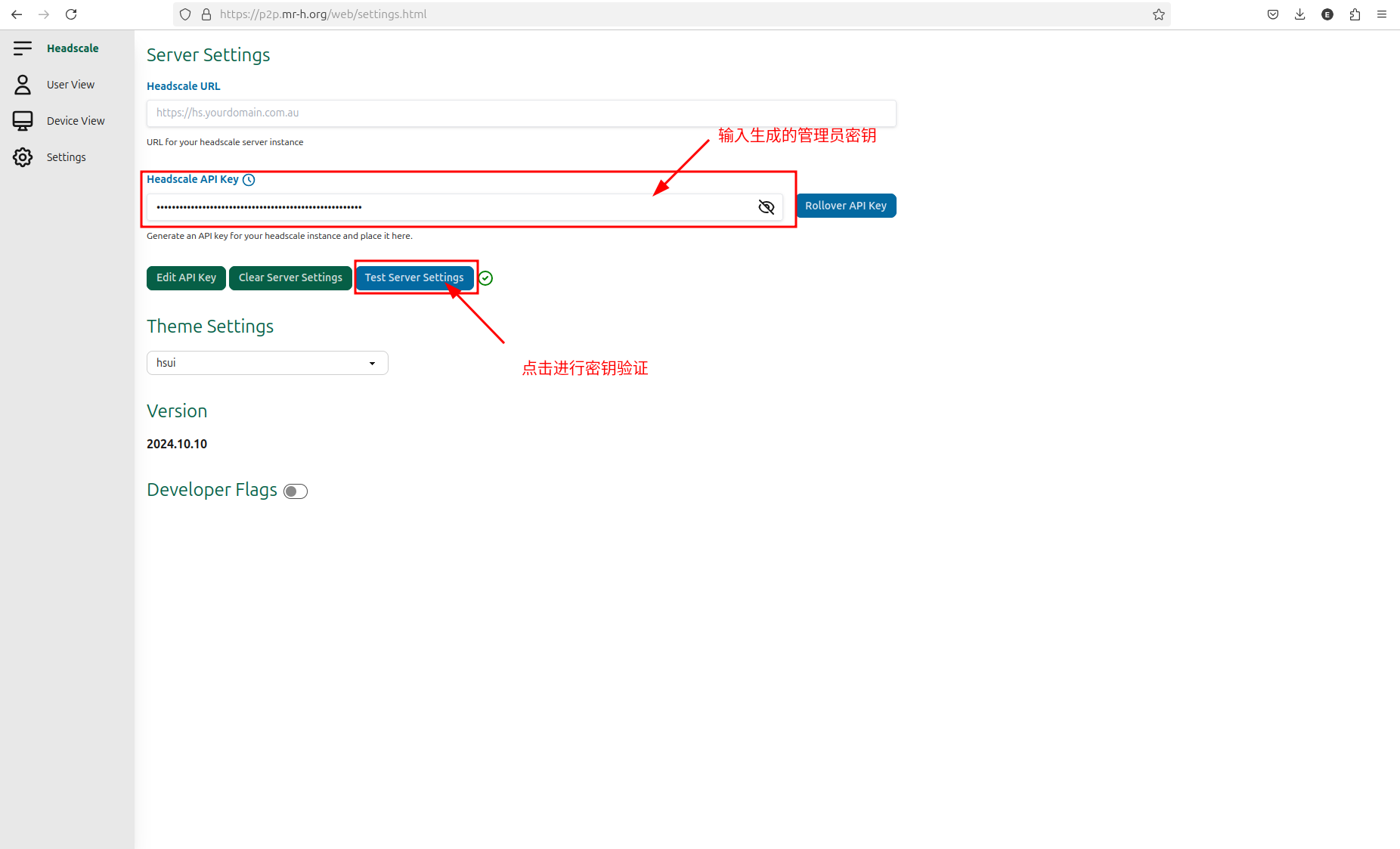Click the info icon beside Headscale API Key
This screenshot has height=849, width=1400.
(x=249, y=180)
